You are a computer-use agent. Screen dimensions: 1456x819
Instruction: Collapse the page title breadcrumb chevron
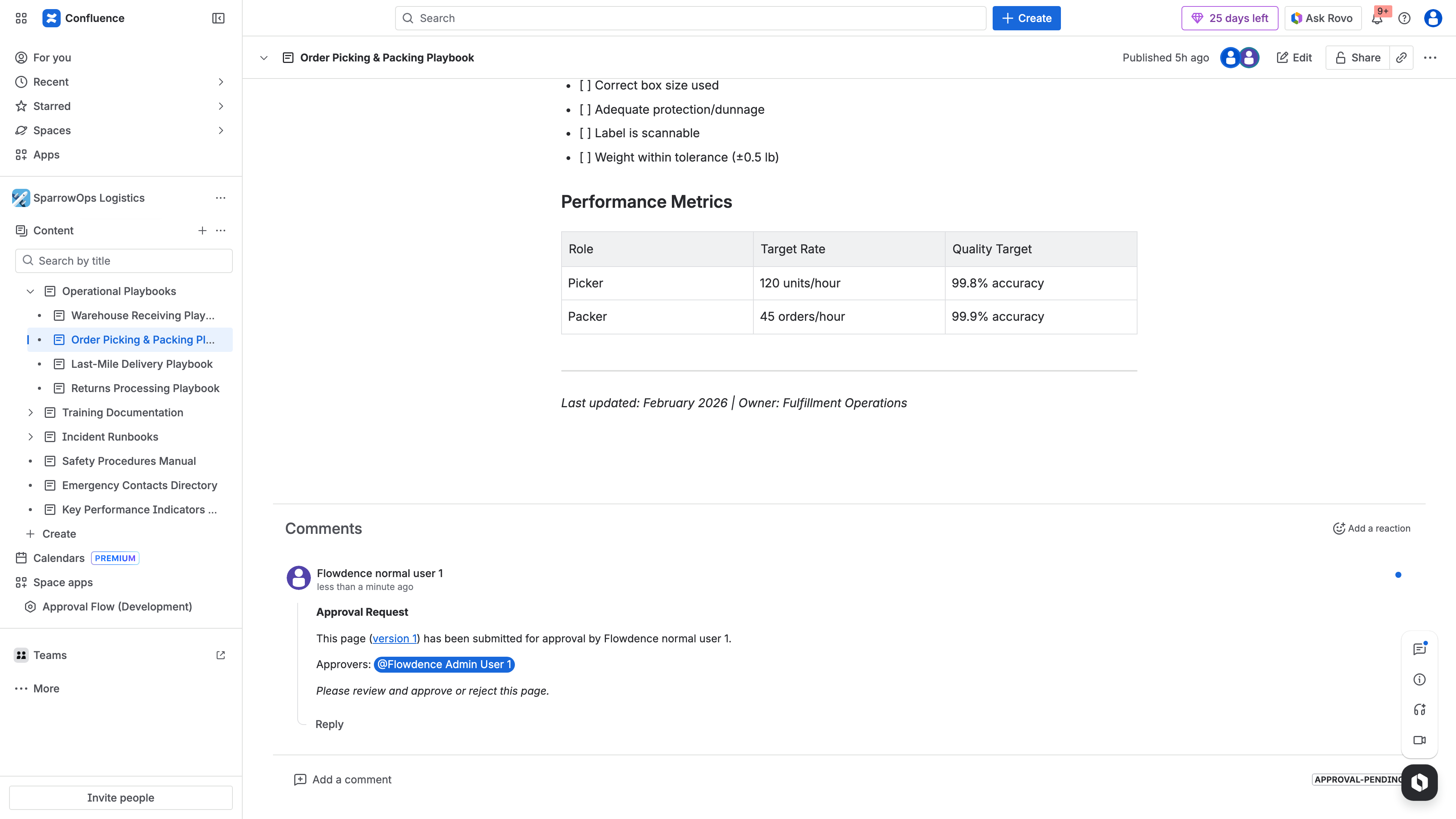pos(264,57)
